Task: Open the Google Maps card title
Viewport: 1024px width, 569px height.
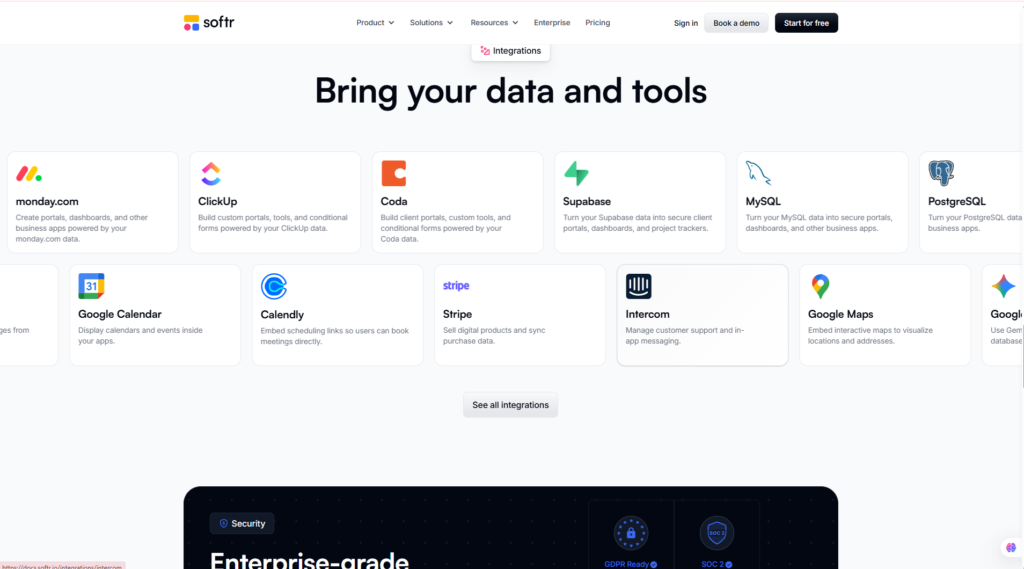Action: pos(840,314)
